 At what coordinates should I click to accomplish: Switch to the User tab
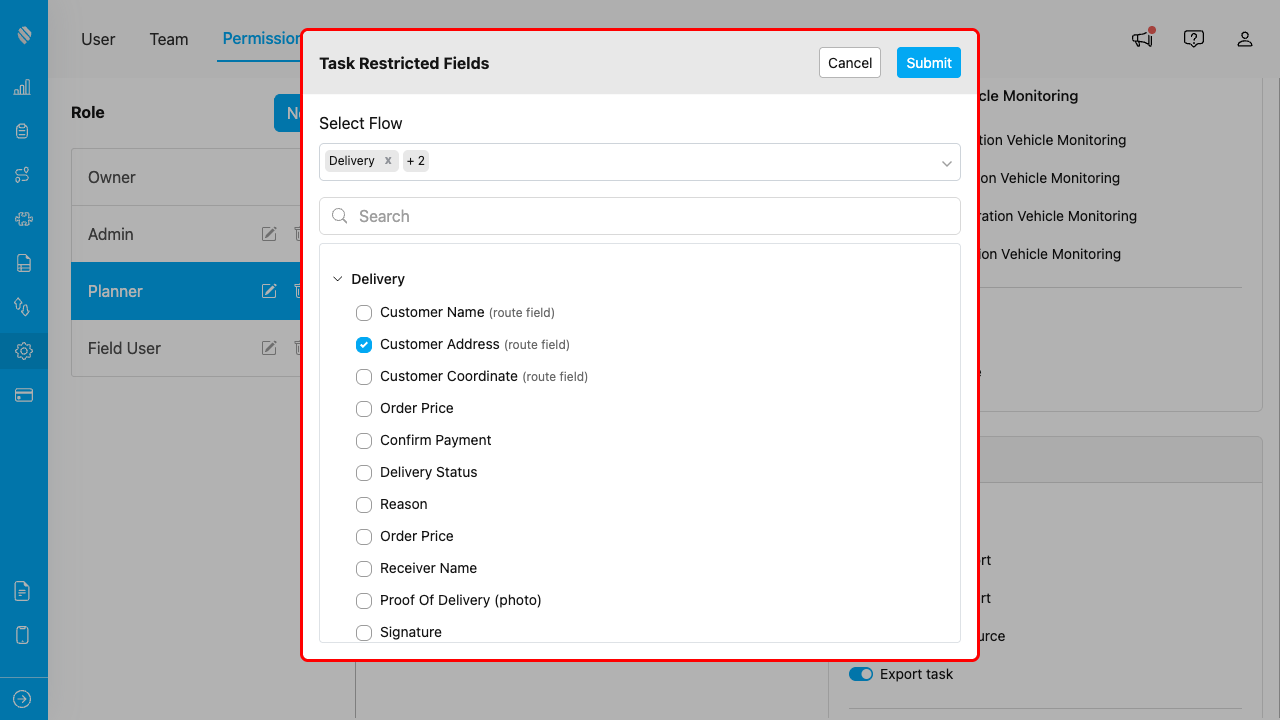(x=97, y=39)
